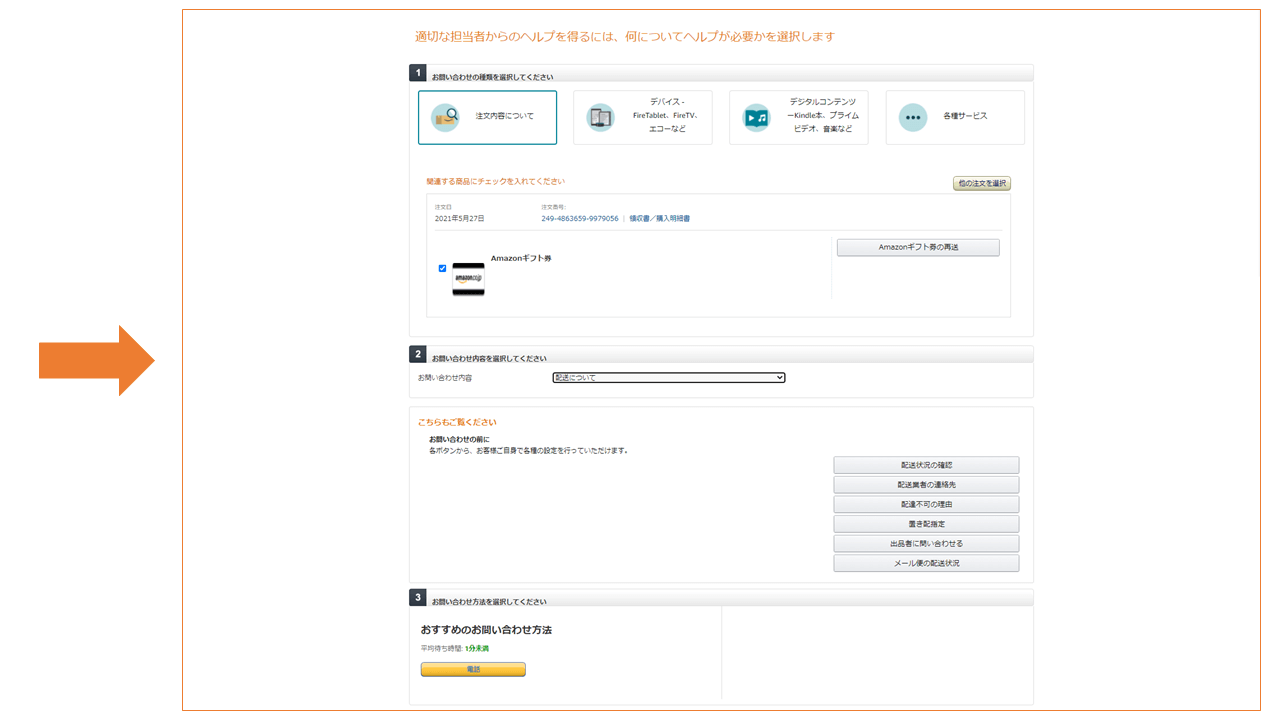
Task: Click the Amazonギフト券 product title
Action: (521, 258)
